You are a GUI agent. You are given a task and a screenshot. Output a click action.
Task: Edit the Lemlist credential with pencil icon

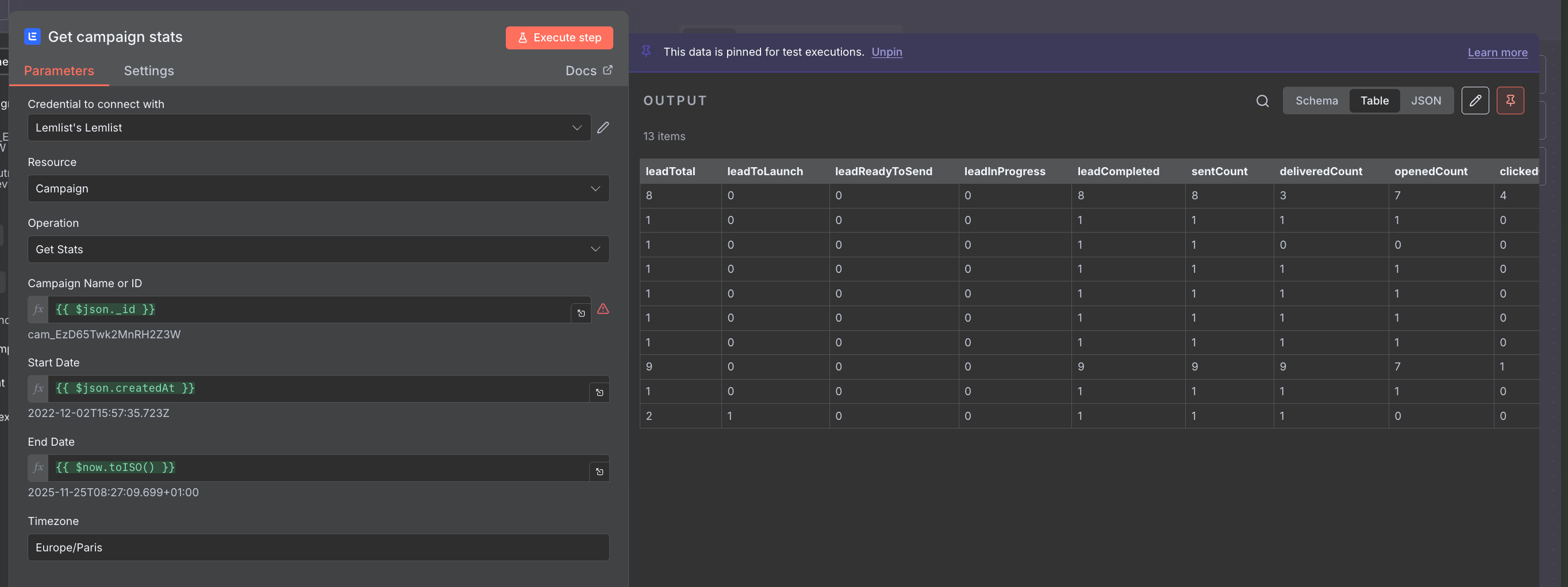click(x=602, y=128)
